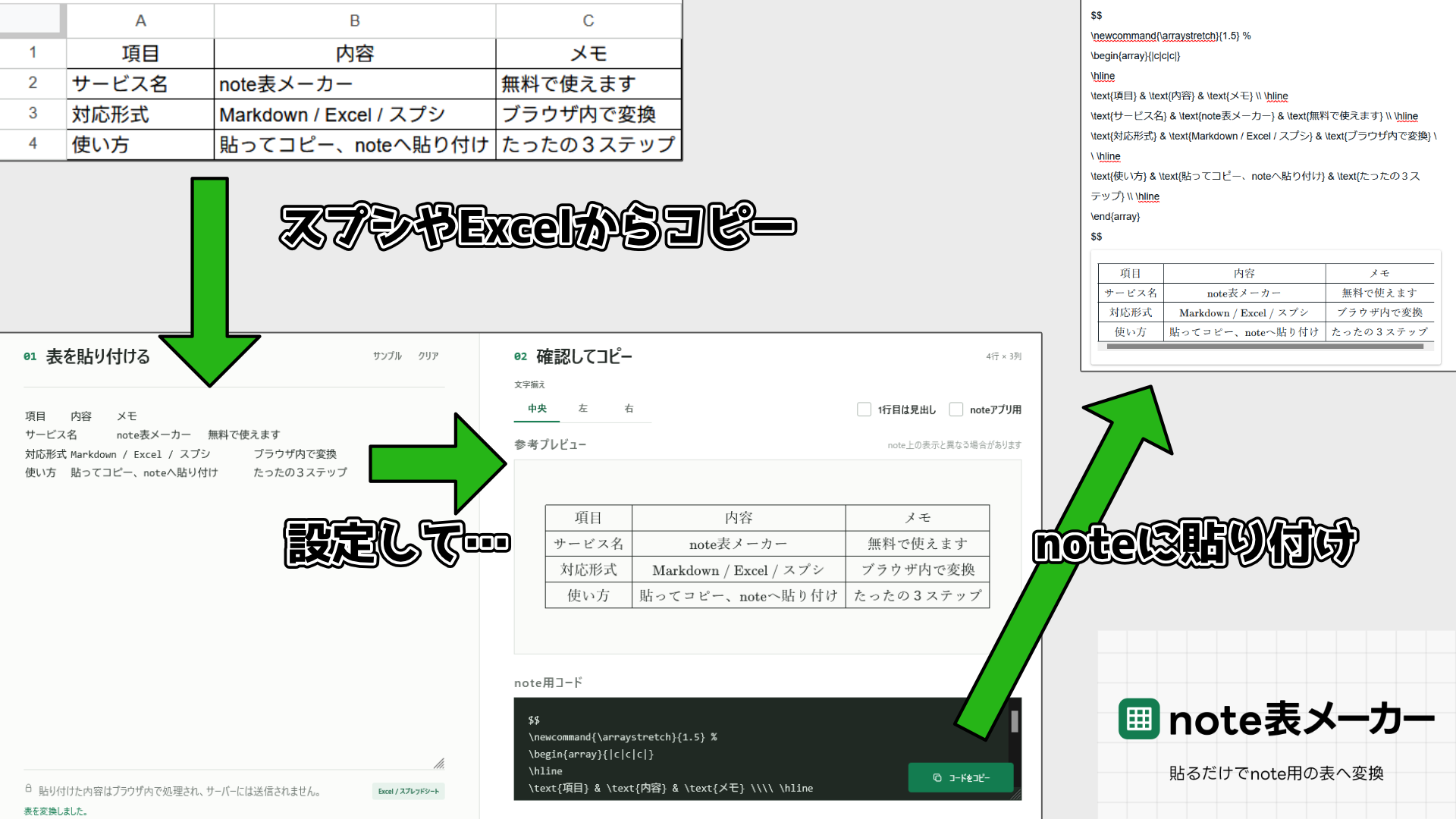This screenshot has width=1456, height=819.
Task: Click 内容 header cell in 参考プレビュー table
Action: (x=739, y=517)
